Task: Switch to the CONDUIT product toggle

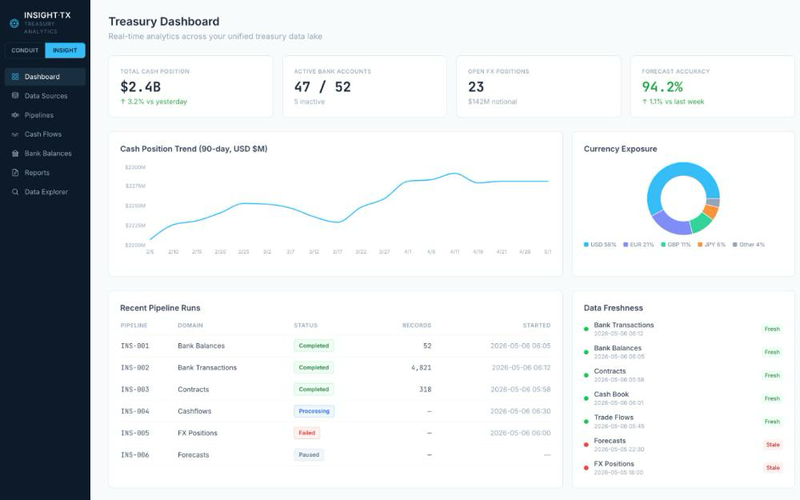Action: [x=25, y=51]
